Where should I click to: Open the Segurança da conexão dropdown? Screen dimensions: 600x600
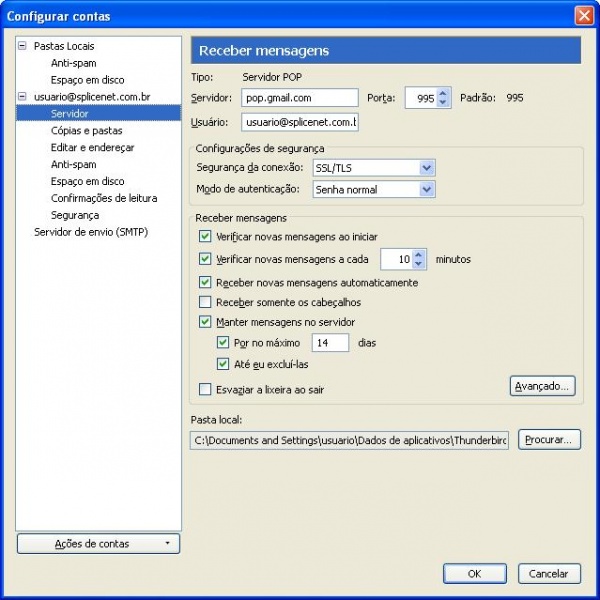tap(374, 168)
